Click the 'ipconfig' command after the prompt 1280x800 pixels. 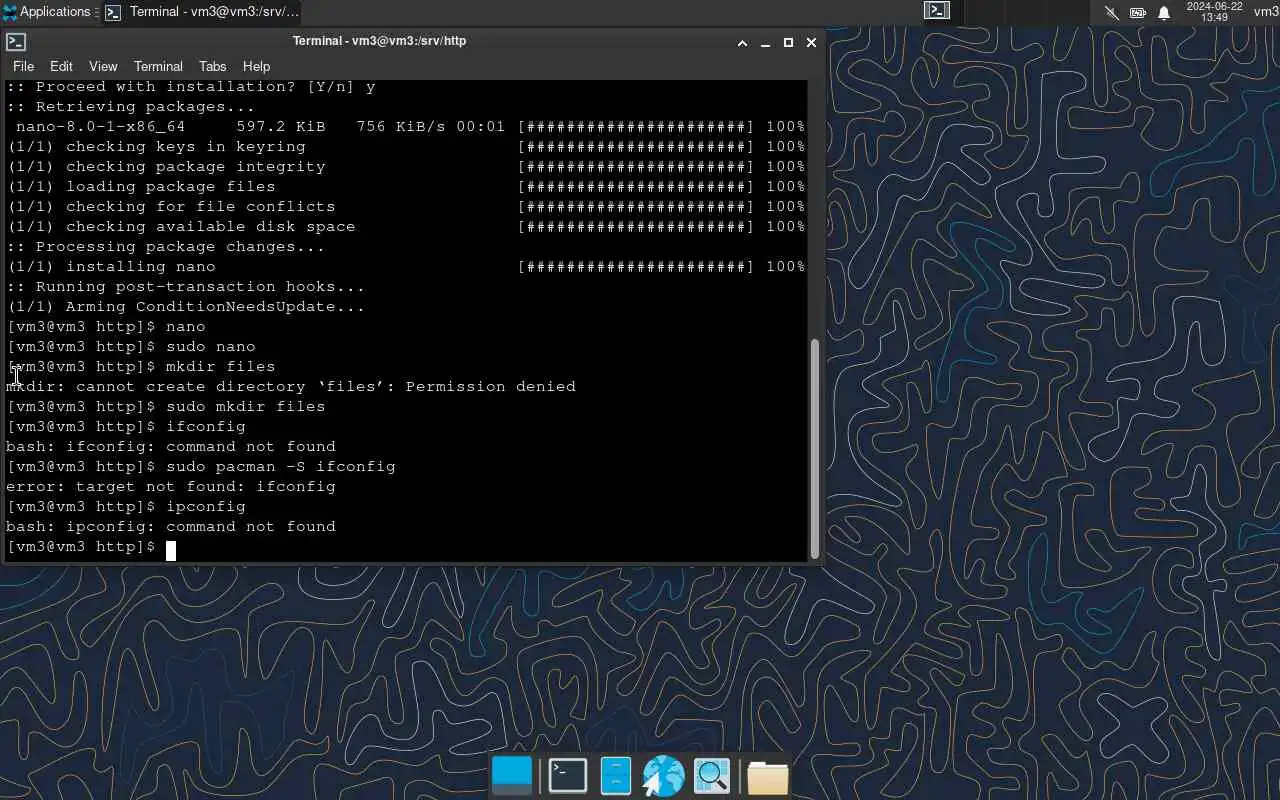pyautogui.click(x=206, y=506)
